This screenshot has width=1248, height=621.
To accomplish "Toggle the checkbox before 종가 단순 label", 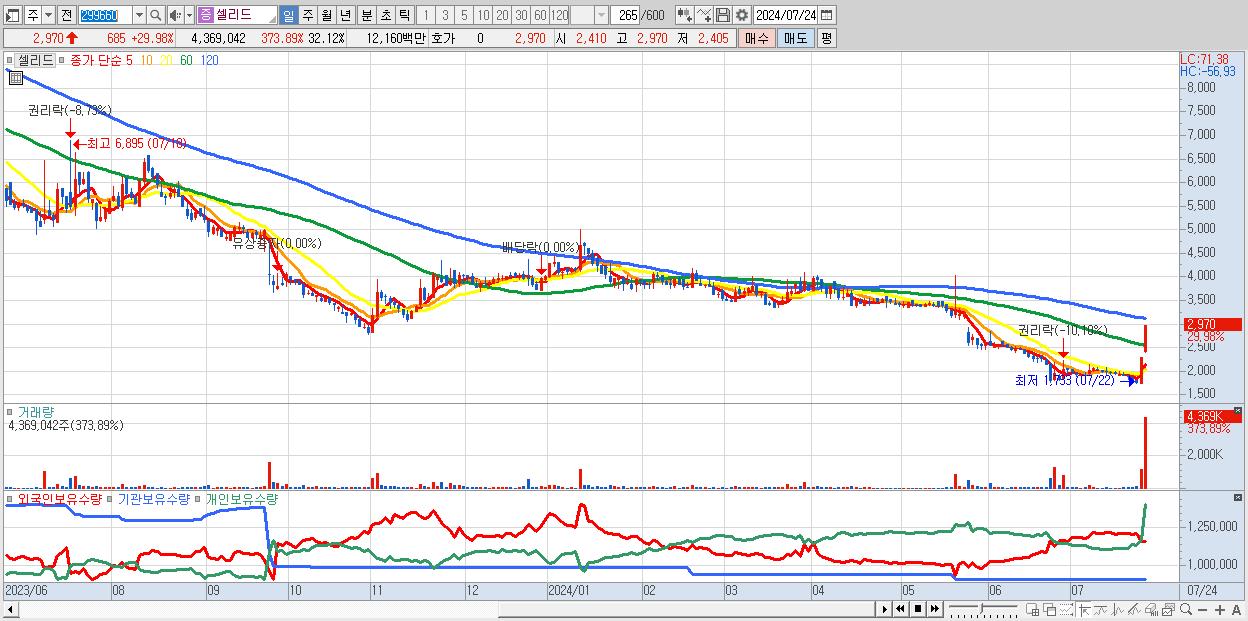I will [x=63, y=60].
